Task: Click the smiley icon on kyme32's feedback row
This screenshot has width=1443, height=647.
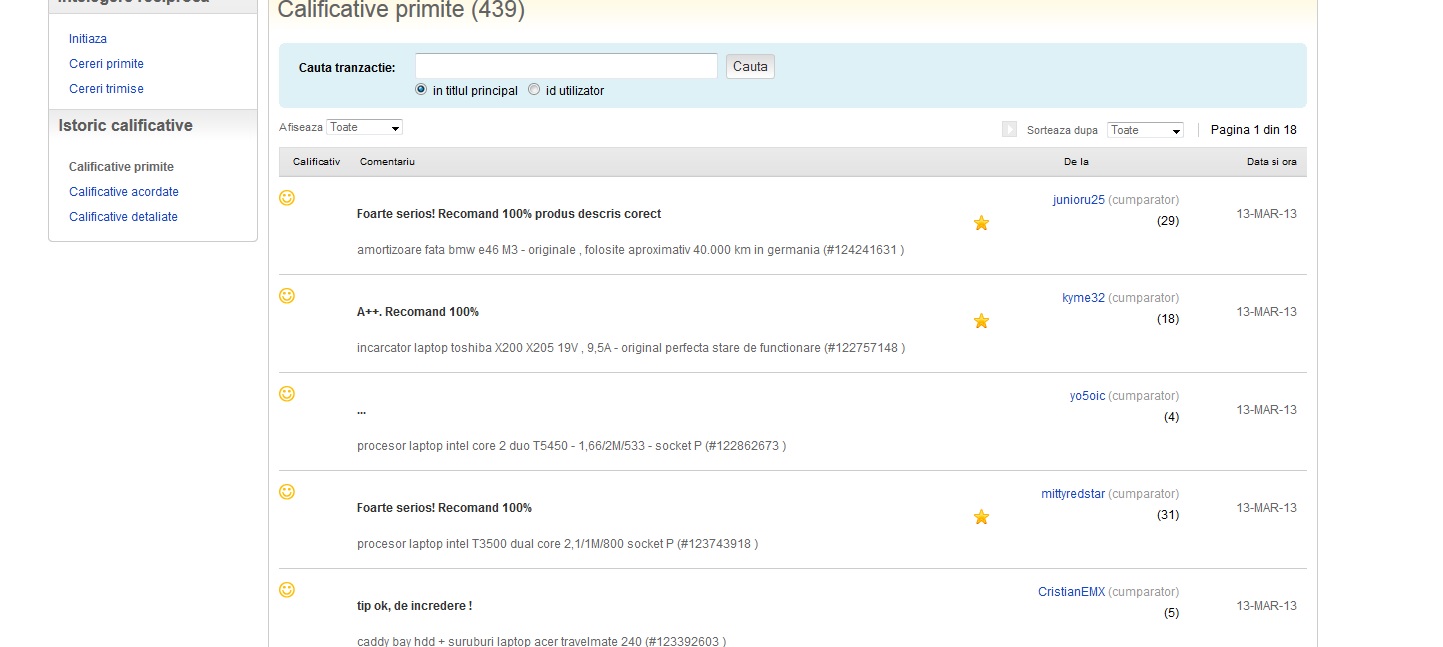Action: pos(287,296)
